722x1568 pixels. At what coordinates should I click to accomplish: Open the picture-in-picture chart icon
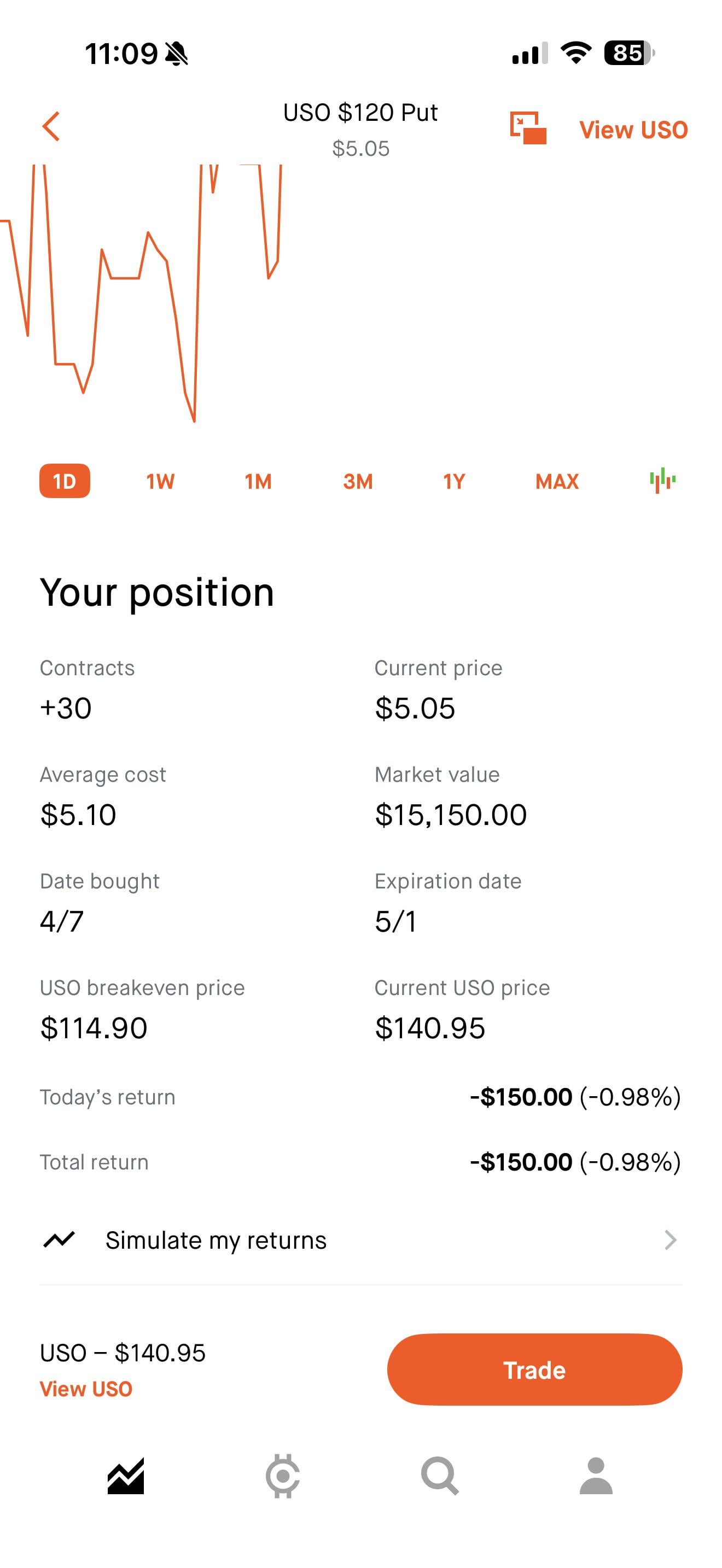tap(527, 128)
